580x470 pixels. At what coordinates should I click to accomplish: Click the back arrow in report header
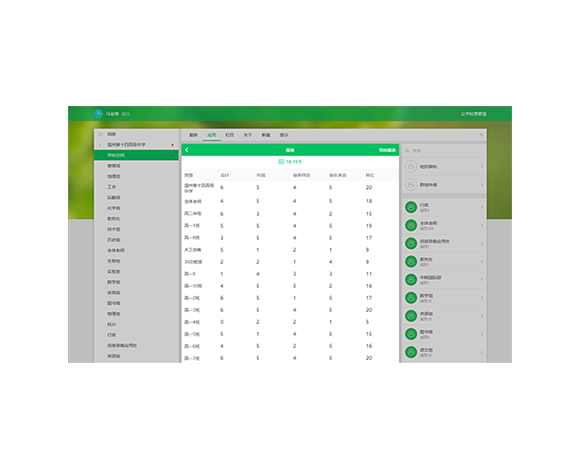pyautogui.click(x=187, y=150)
